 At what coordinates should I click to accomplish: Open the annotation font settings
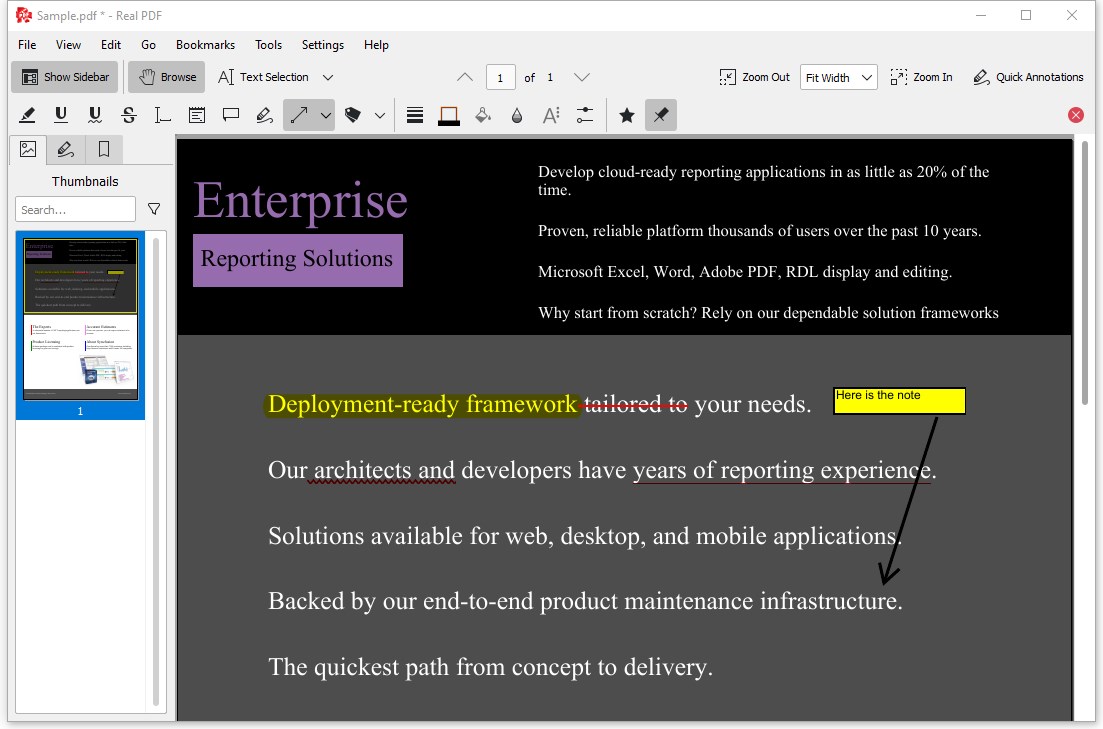[x=551, y=115]
